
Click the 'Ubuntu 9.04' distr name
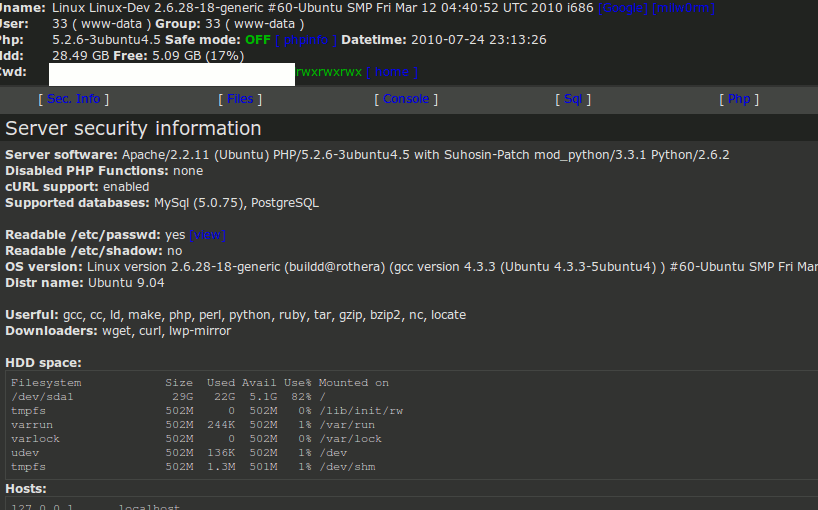[x=126, y=283]
